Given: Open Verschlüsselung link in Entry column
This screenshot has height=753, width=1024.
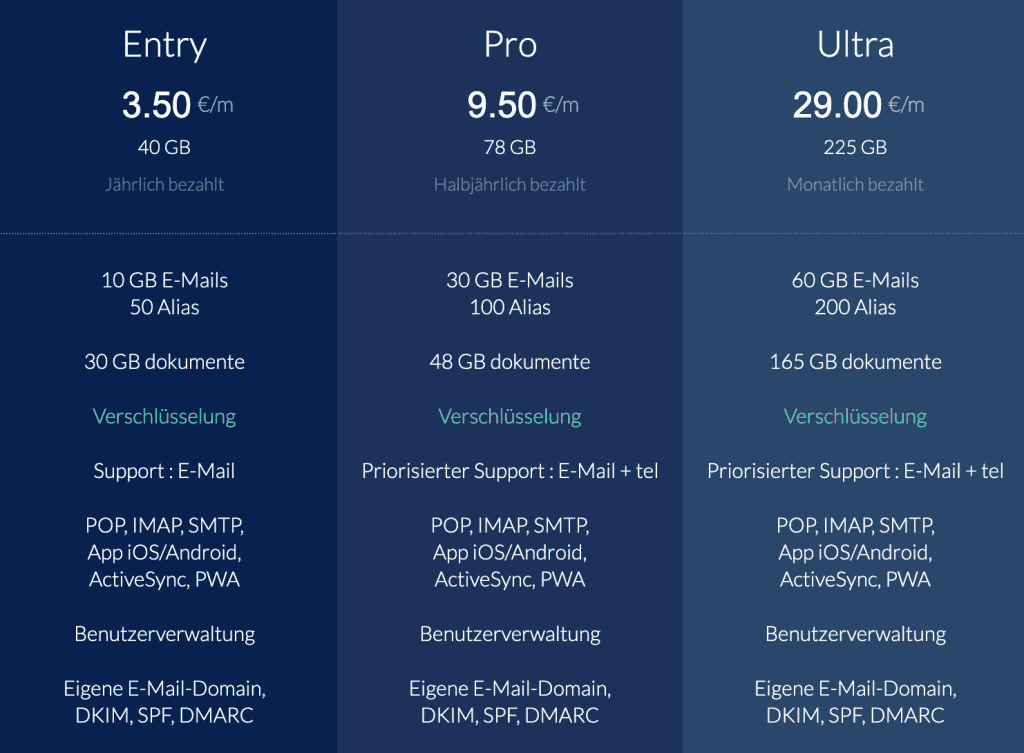Looking at the screenshot, I should pos(165,417).
